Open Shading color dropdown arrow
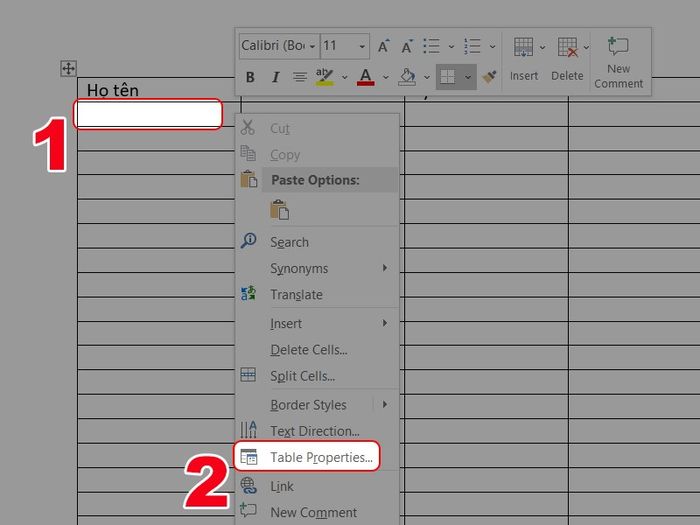 click(427, 77)
